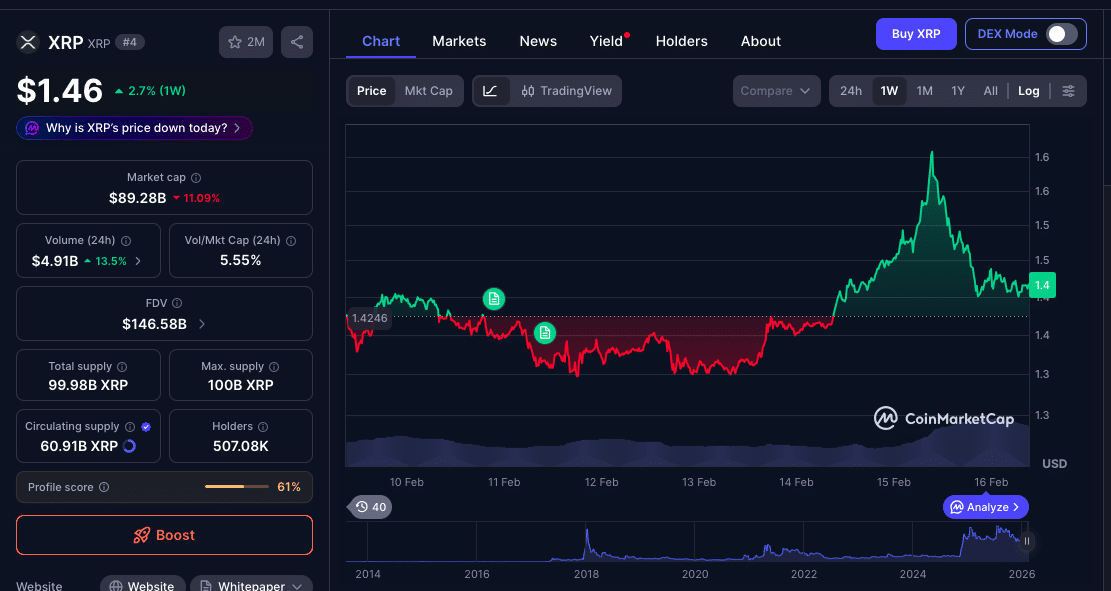This screenshot has width=1111, height=591.
Task: Click the verified badge beside Circulating supply
Action: 146,427
